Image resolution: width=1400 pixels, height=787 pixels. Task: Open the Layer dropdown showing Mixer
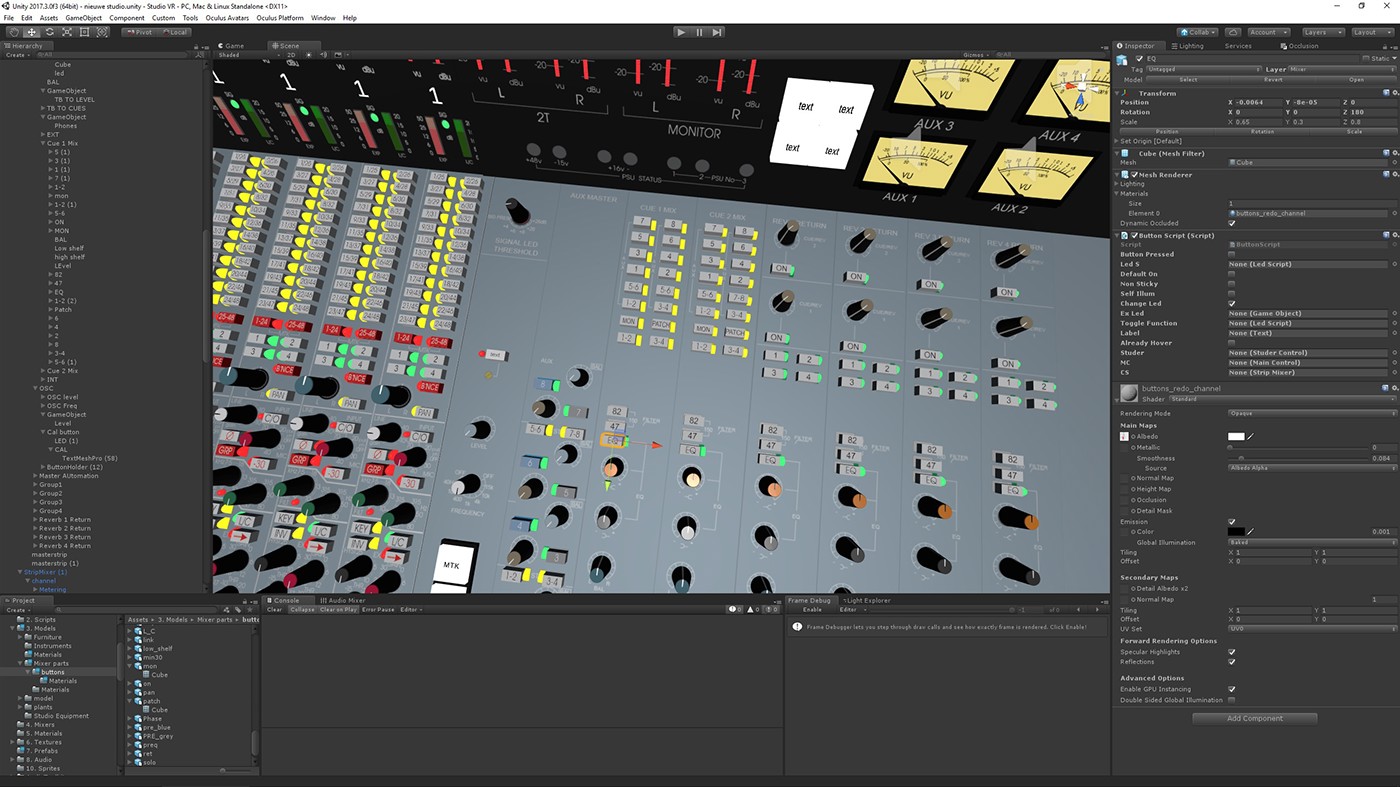(x=1341, y=69)
